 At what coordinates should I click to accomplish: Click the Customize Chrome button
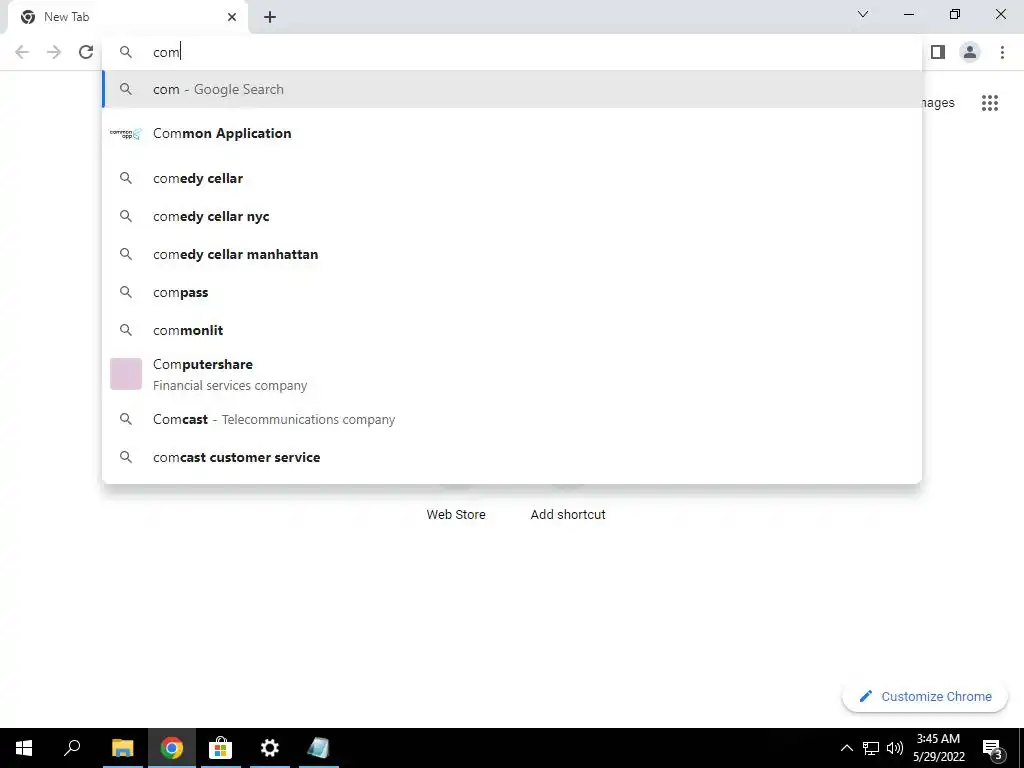[924, 697]
